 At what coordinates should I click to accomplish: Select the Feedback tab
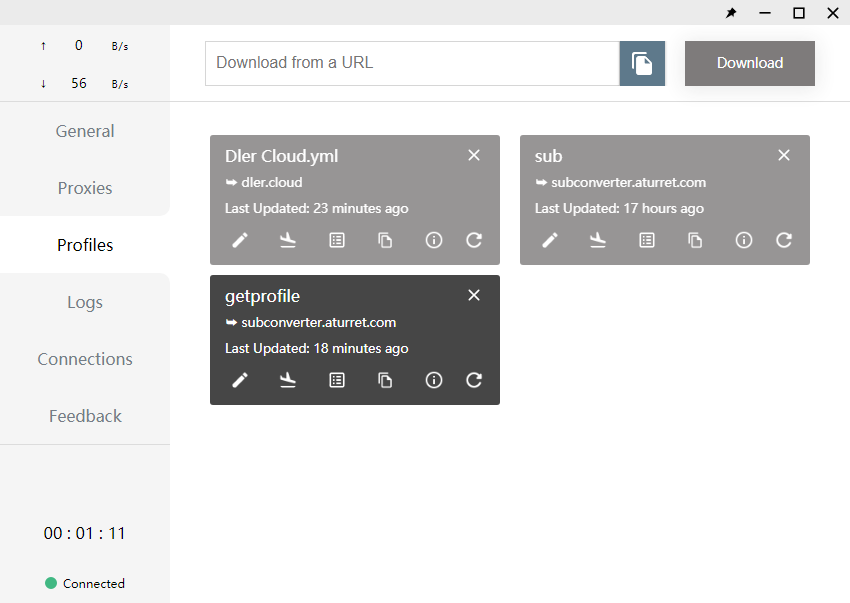point(85,416)
